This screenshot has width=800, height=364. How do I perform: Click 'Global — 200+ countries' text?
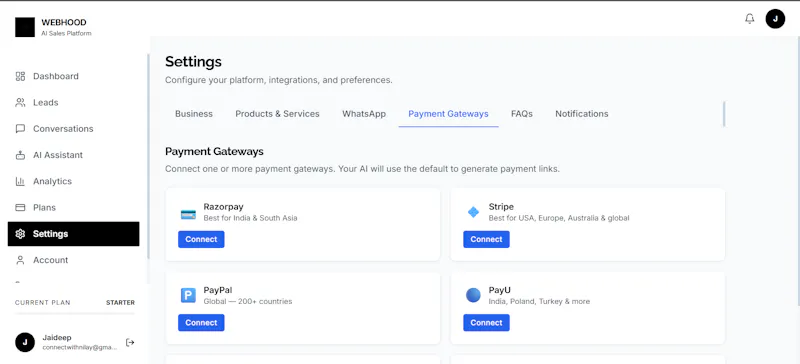pyautogui.click(x=248, y=301)
